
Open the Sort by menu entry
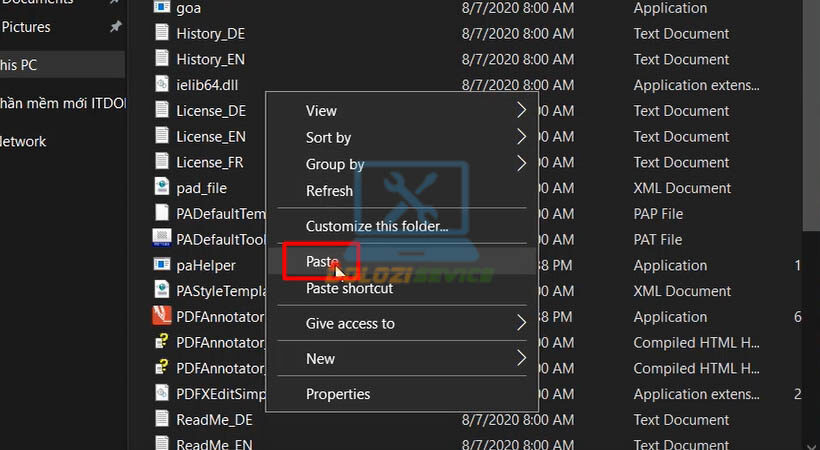click(402, 137)
